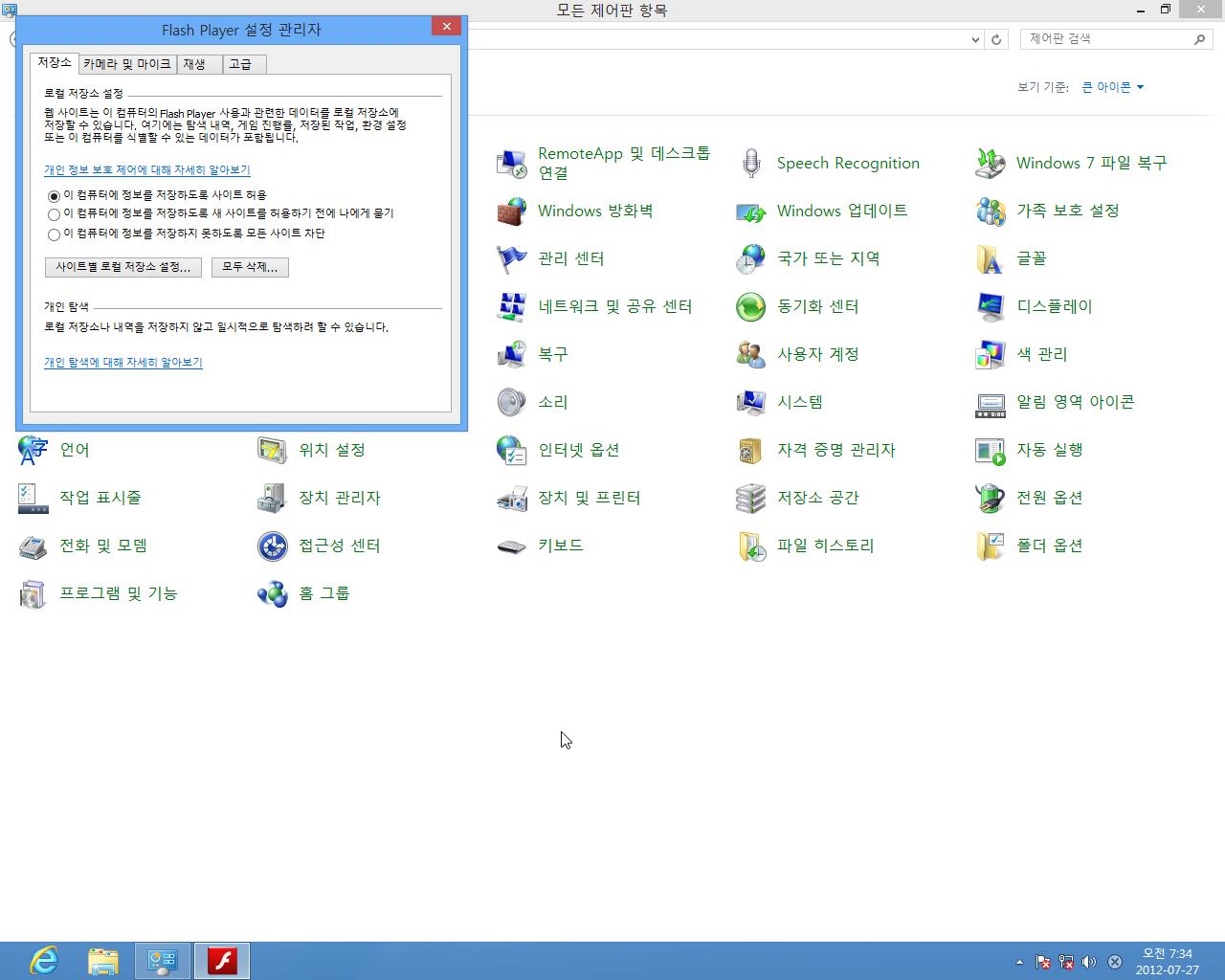Open the 프로그램 및 기능 icon
Screen dimensions: 1225x980
click(33, 593)
